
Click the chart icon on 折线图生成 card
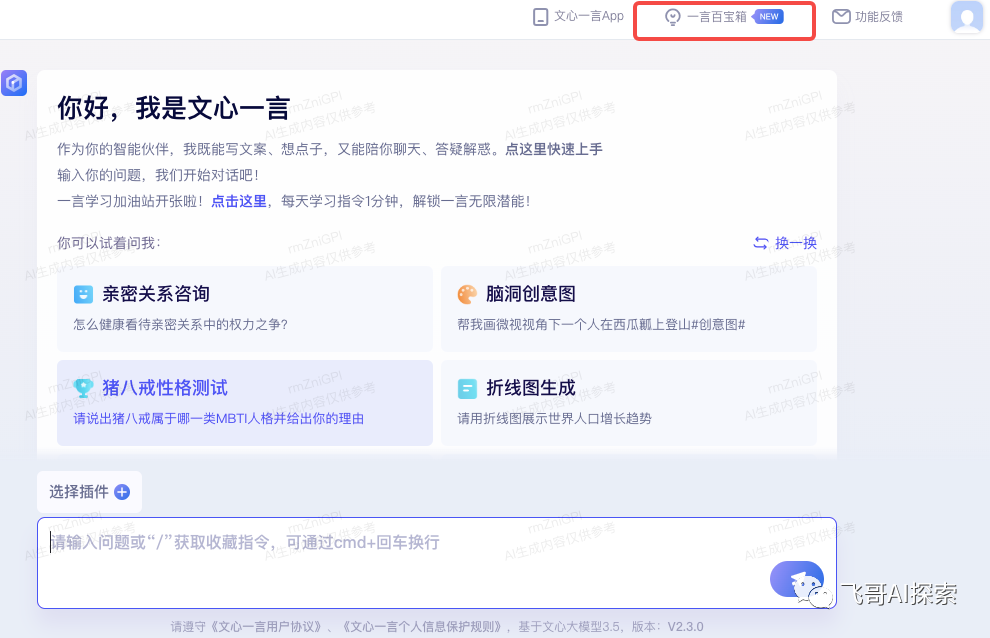tap(466, 388)
